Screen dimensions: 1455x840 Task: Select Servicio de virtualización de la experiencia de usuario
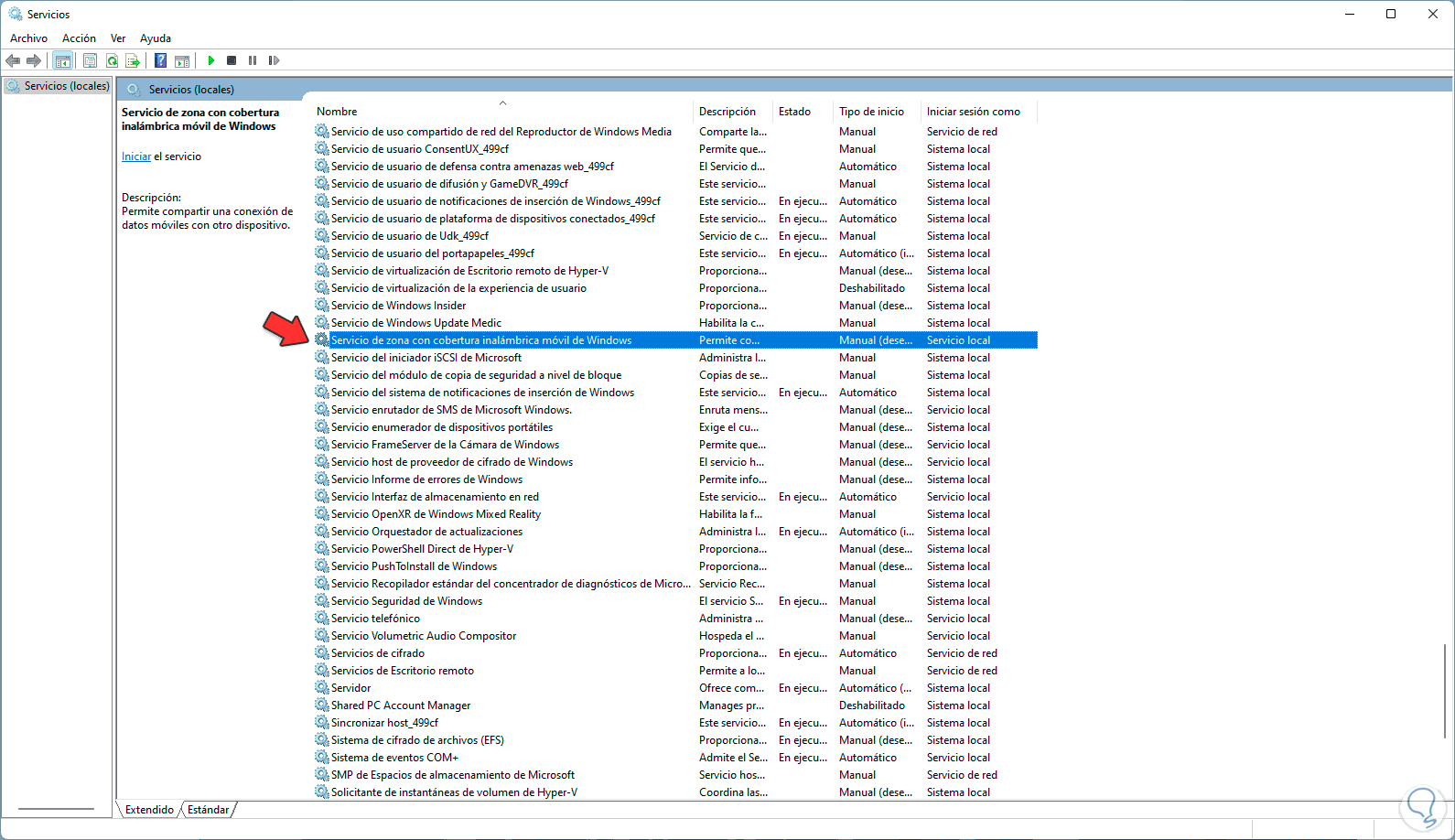[x=675, y=288]
